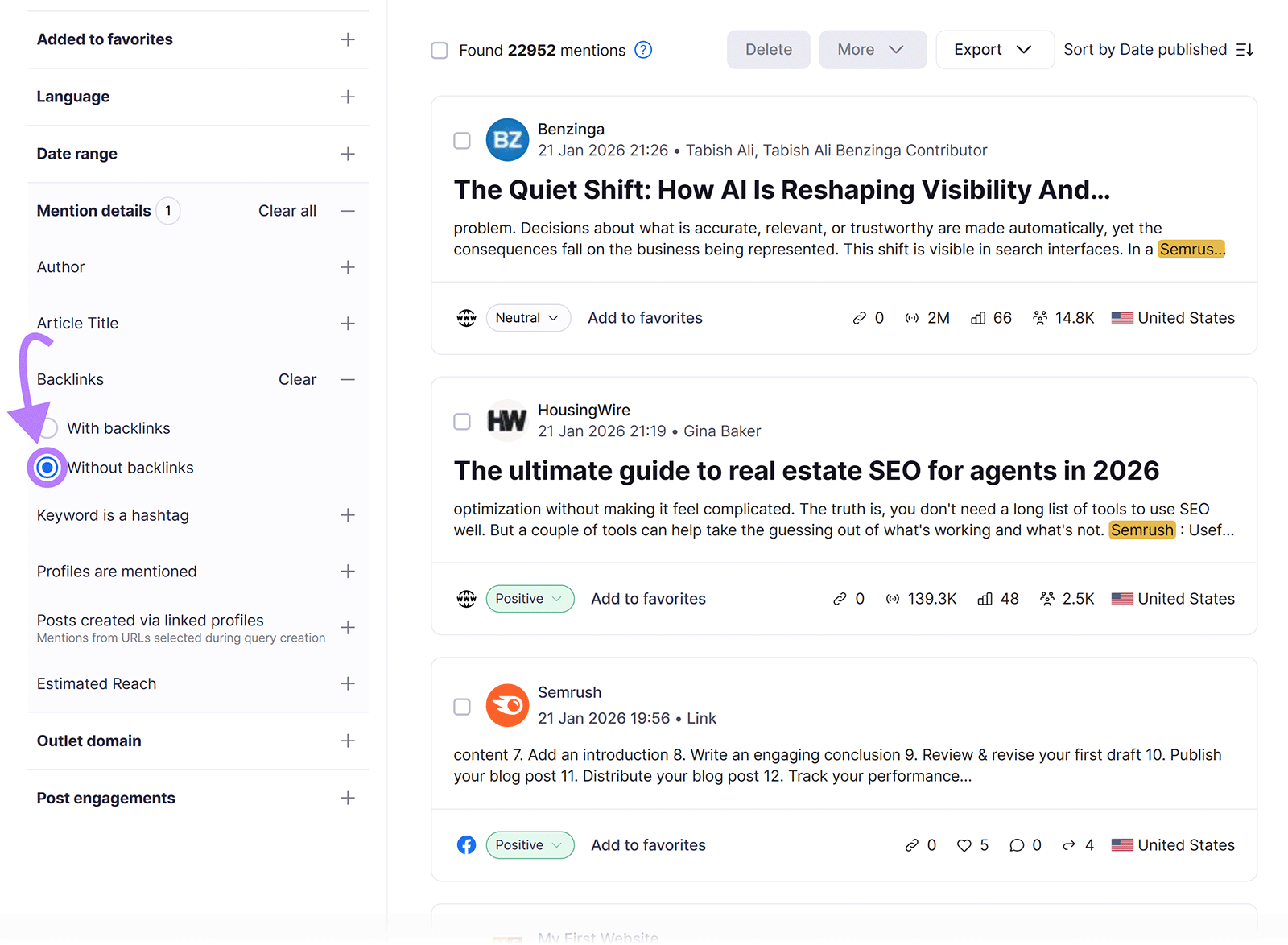1288x945 pixels.
Task: Open the More dropdown
Action: [x=872, y=49]
